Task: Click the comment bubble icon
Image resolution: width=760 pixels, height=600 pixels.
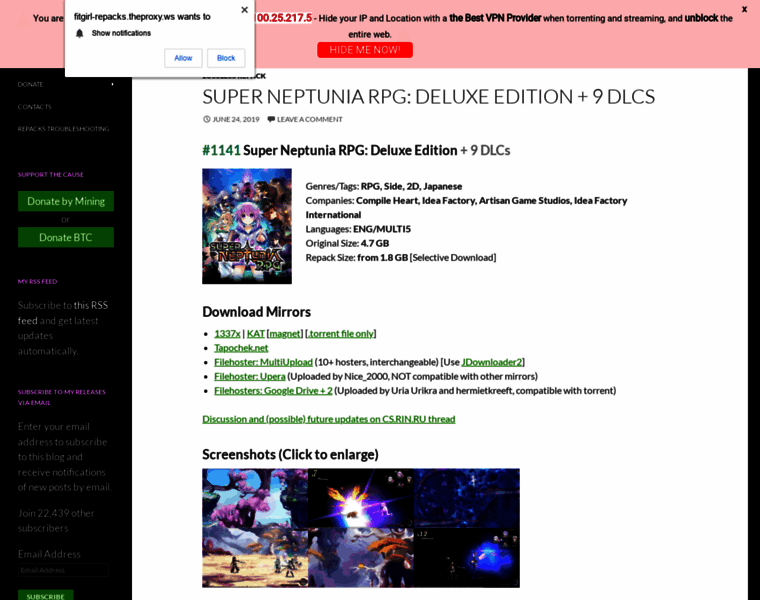Action: tap(271, 119)
